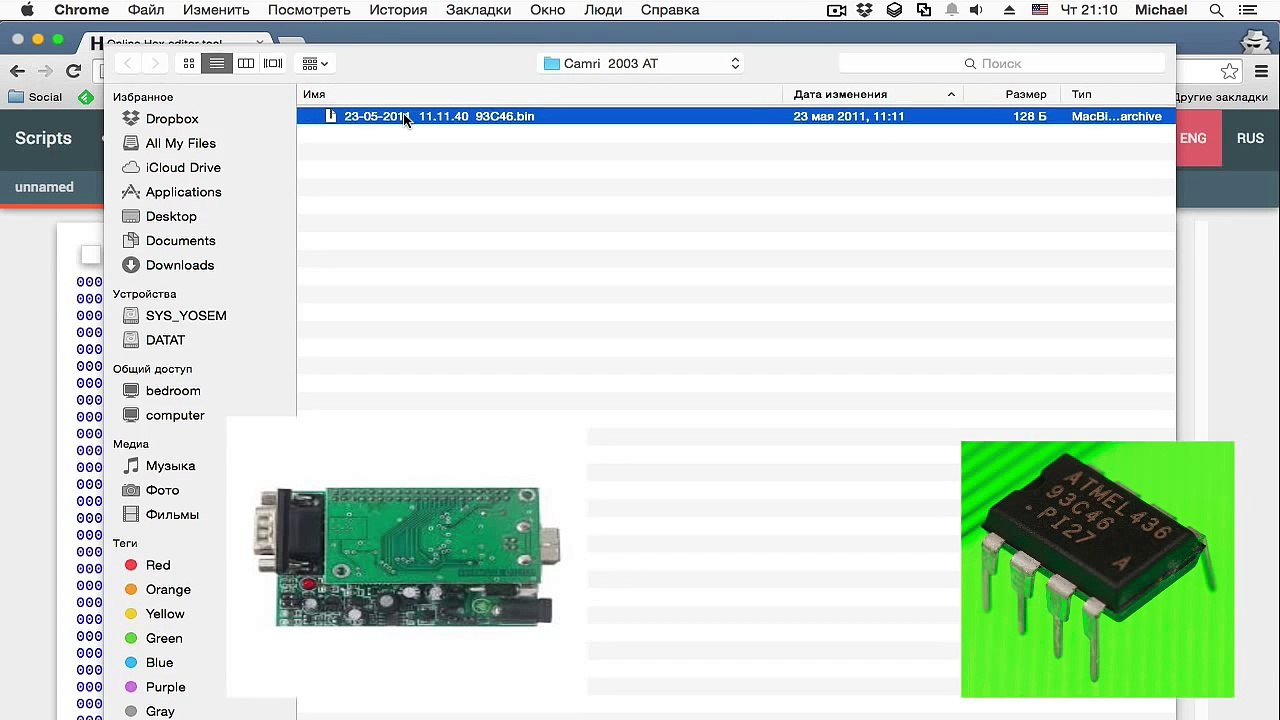Select the 93C46.bin file row
This screenshot has height=720, width=1280.
pos(736,116)
